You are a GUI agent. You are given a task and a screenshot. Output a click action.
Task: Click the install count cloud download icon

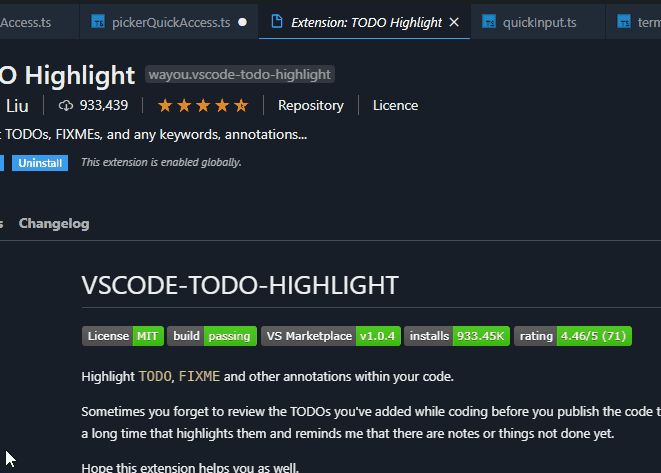tap(66, 105)
